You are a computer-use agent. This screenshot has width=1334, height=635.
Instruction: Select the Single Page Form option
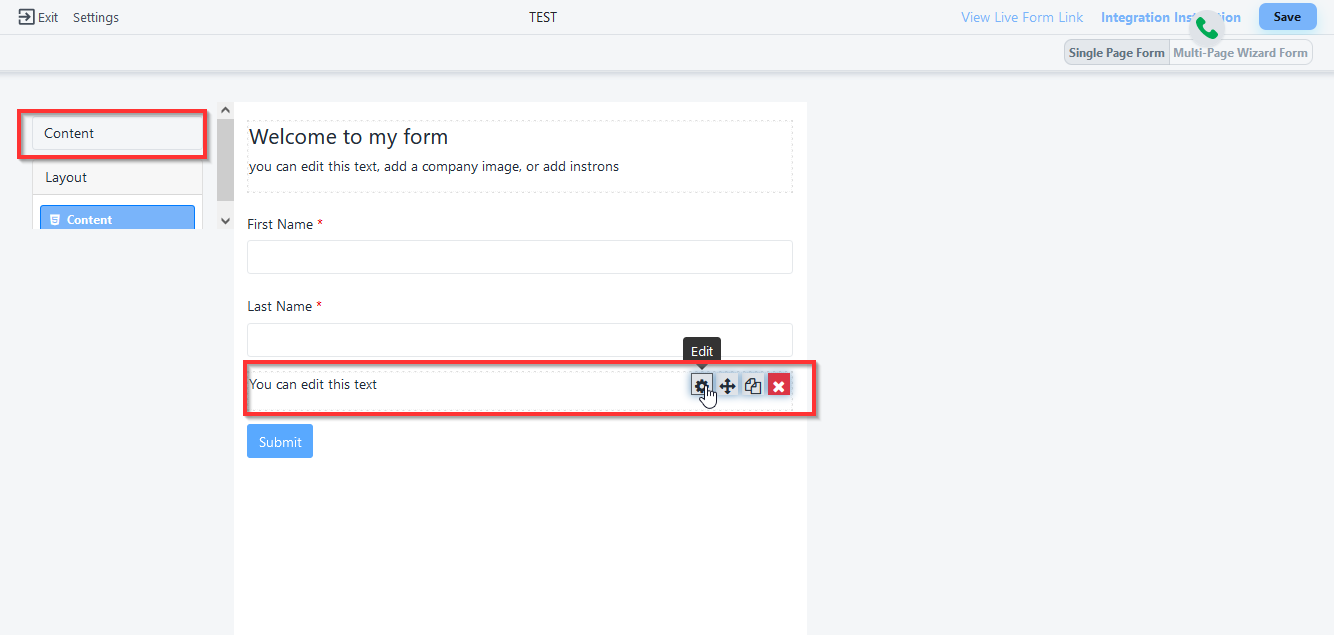(1116, 53)
